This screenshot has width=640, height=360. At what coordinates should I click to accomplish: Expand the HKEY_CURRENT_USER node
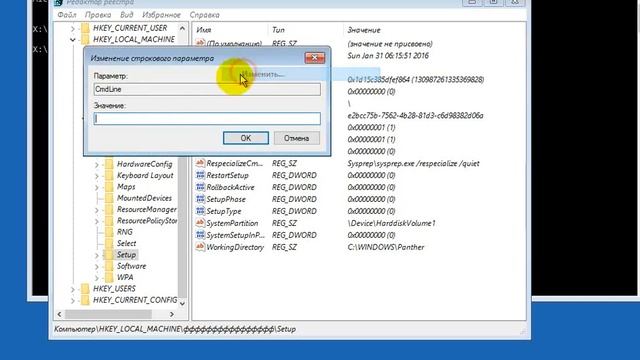click(73, 29)
